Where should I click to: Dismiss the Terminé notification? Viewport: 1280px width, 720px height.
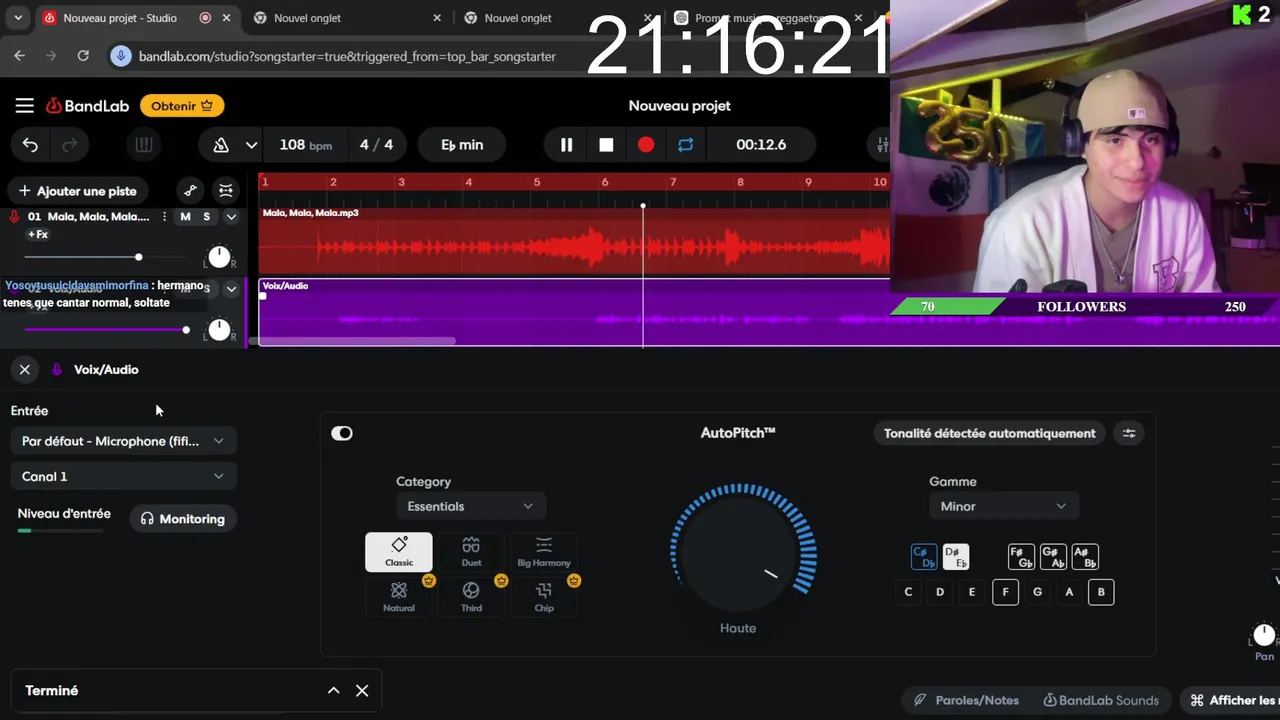tap(362, 691)
